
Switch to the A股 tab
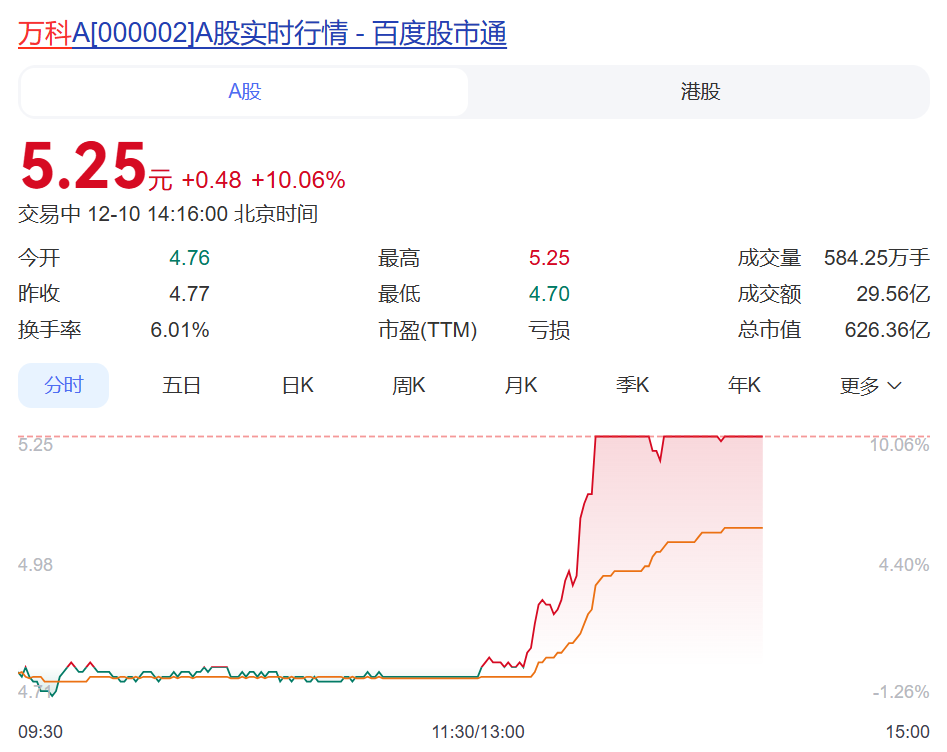pyautogui.click(x=244, y=92)
